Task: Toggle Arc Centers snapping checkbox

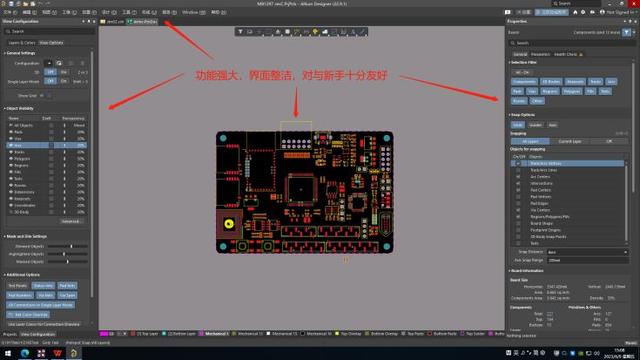Action: coord(518,177)
